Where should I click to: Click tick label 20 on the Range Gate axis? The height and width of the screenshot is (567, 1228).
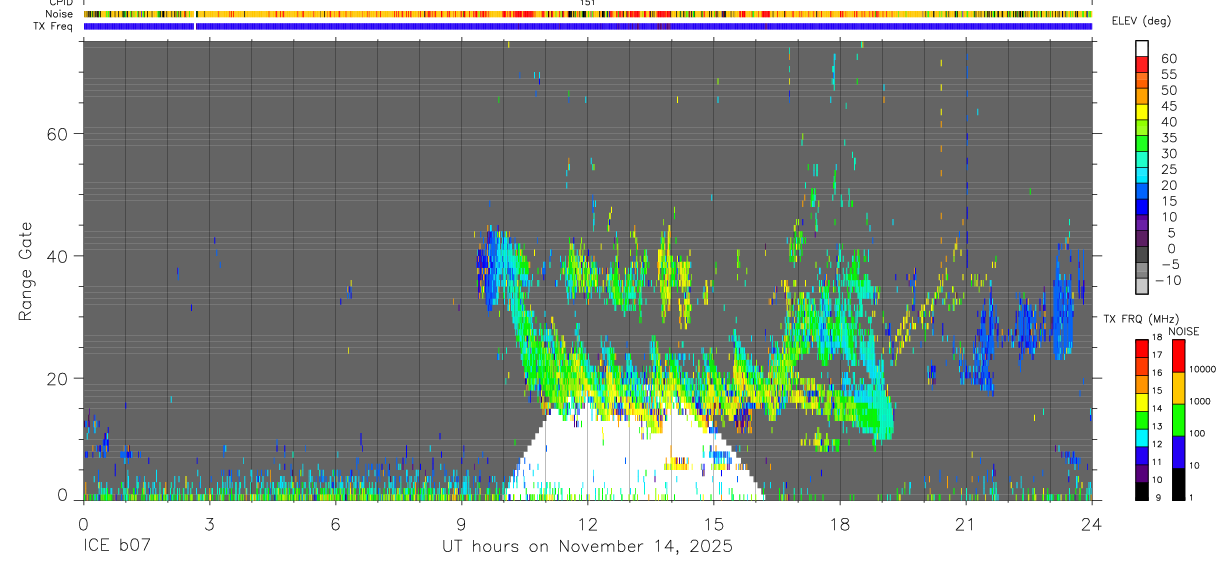point(57,379)
